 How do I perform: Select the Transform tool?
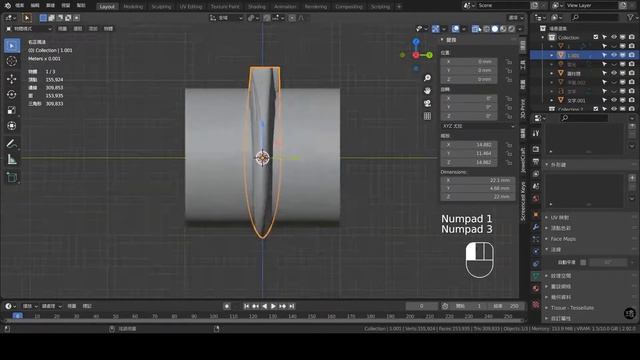click(12, 126)
